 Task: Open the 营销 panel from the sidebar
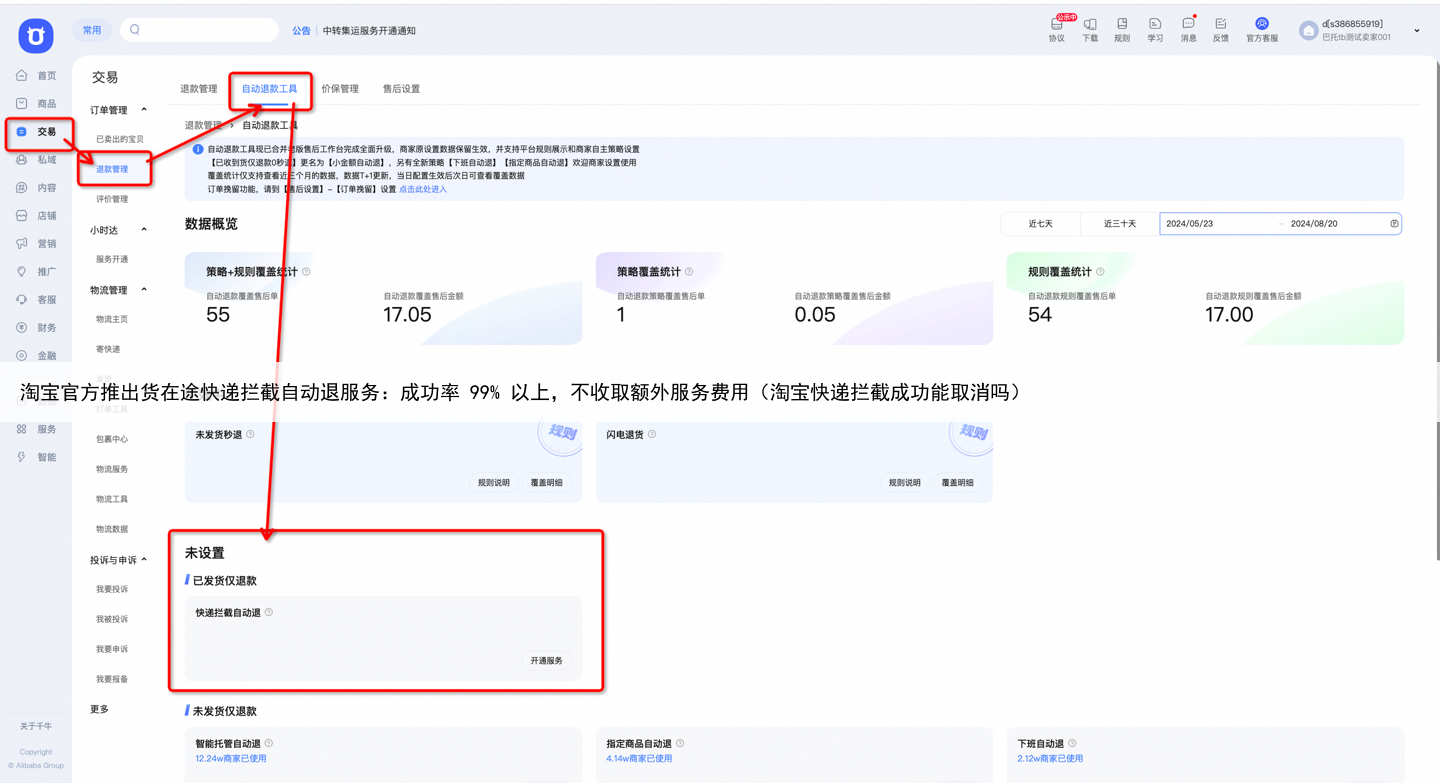pos(40,243)
